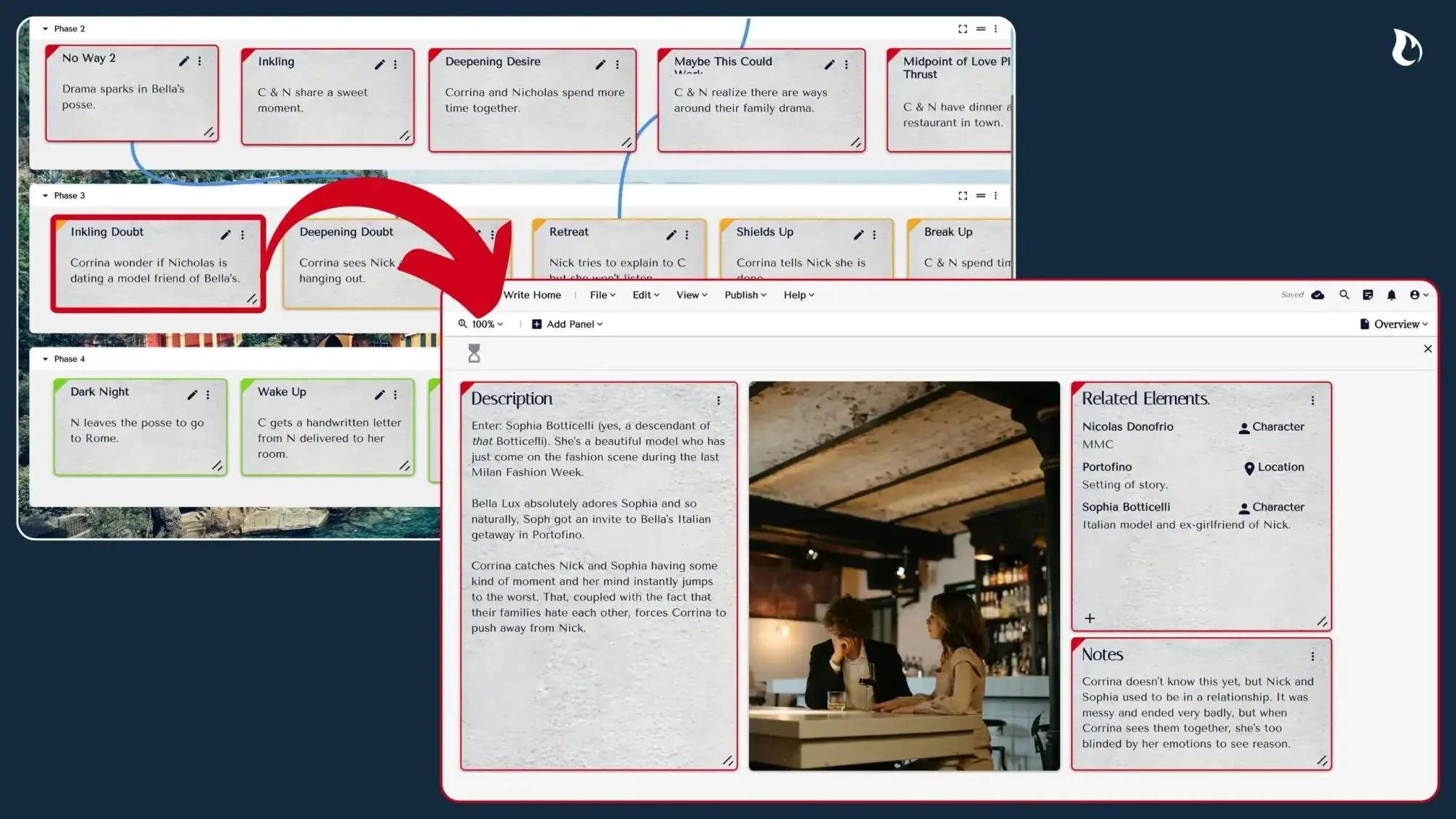Open the File menu
The height and width of the screenshot is (819, 1456).
tap(602, 295)
